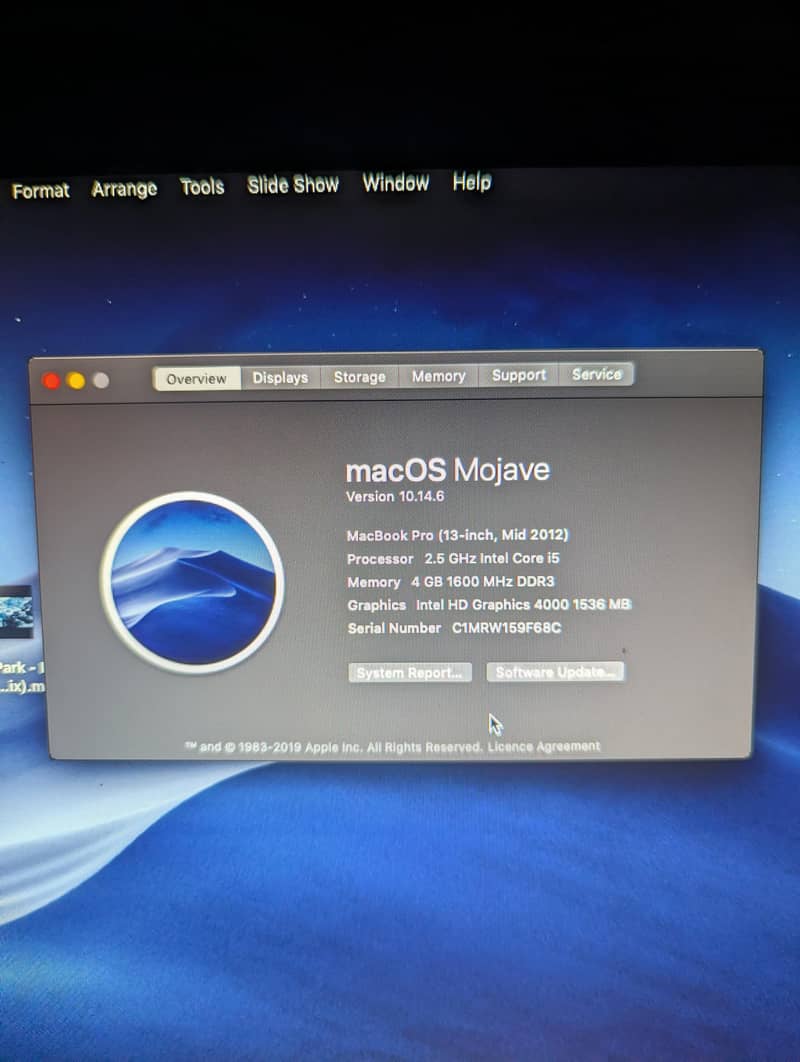This screenshot has height=1062, width=800.
Task: Minimize the About This Mac window
Action: [77, 381]
